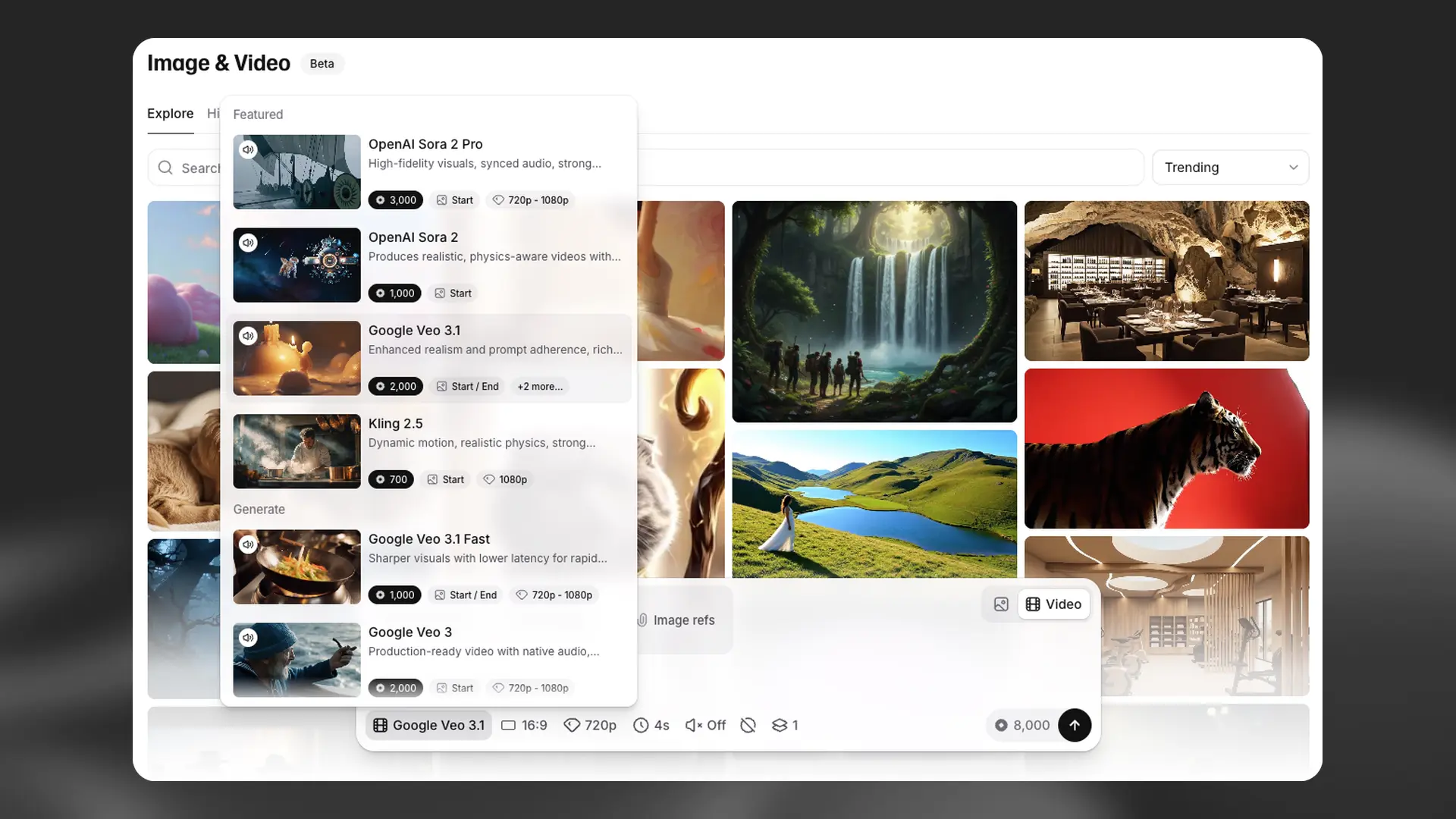Click the negative prompt crossed-circle icon
Image resolution: width=1456 pixels, height=819 pixels.
[x=748, y=725]
